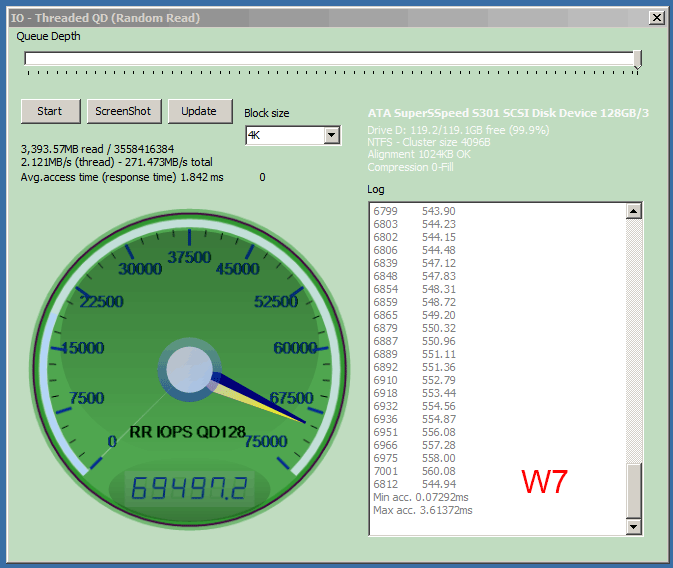Click the log's vertical scrollbar thumb

pyautogui.click(x=633, y=490)
